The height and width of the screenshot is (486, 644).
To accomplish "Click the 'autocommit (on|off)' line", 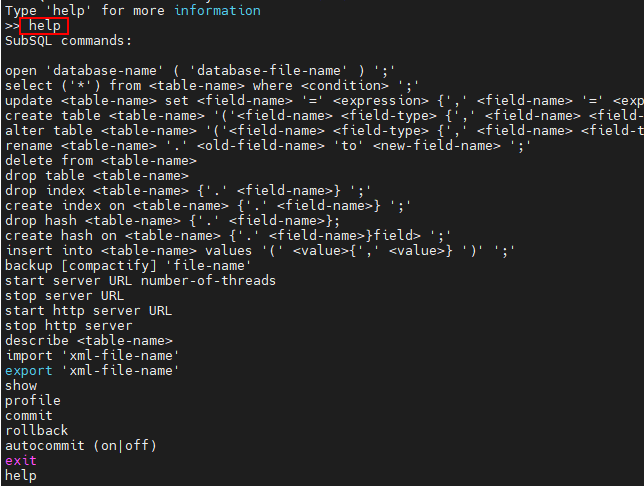I will pyautogui.click(x=81, y=446).
